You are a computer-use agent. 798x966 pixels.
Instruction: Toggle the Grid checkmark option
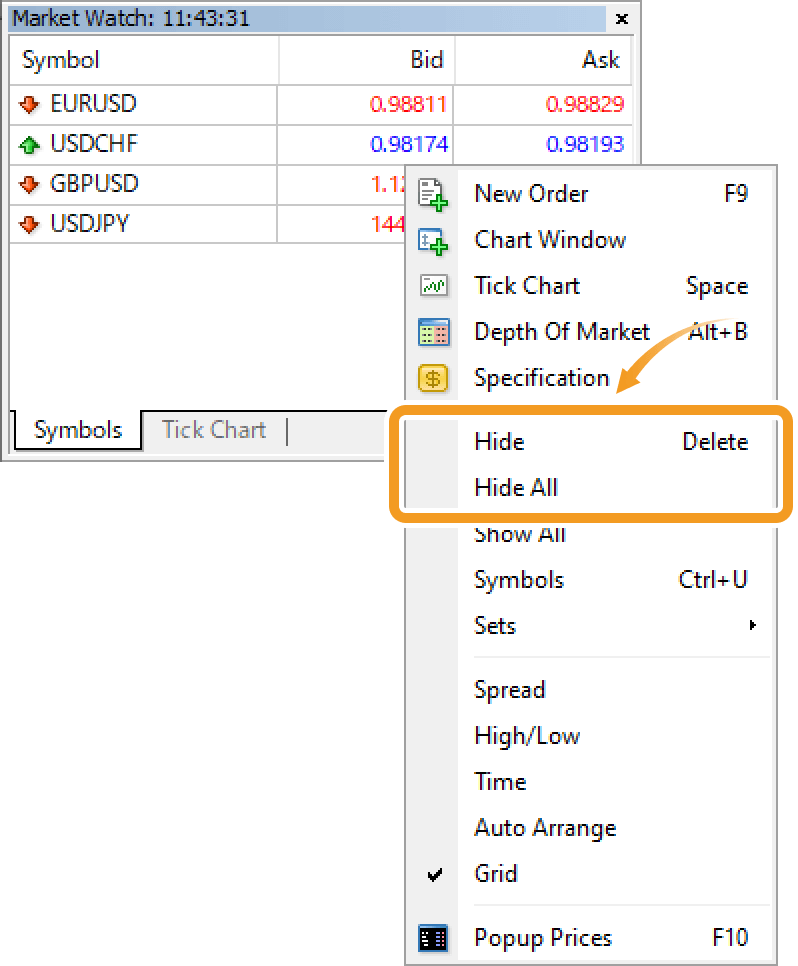point(590,874)
